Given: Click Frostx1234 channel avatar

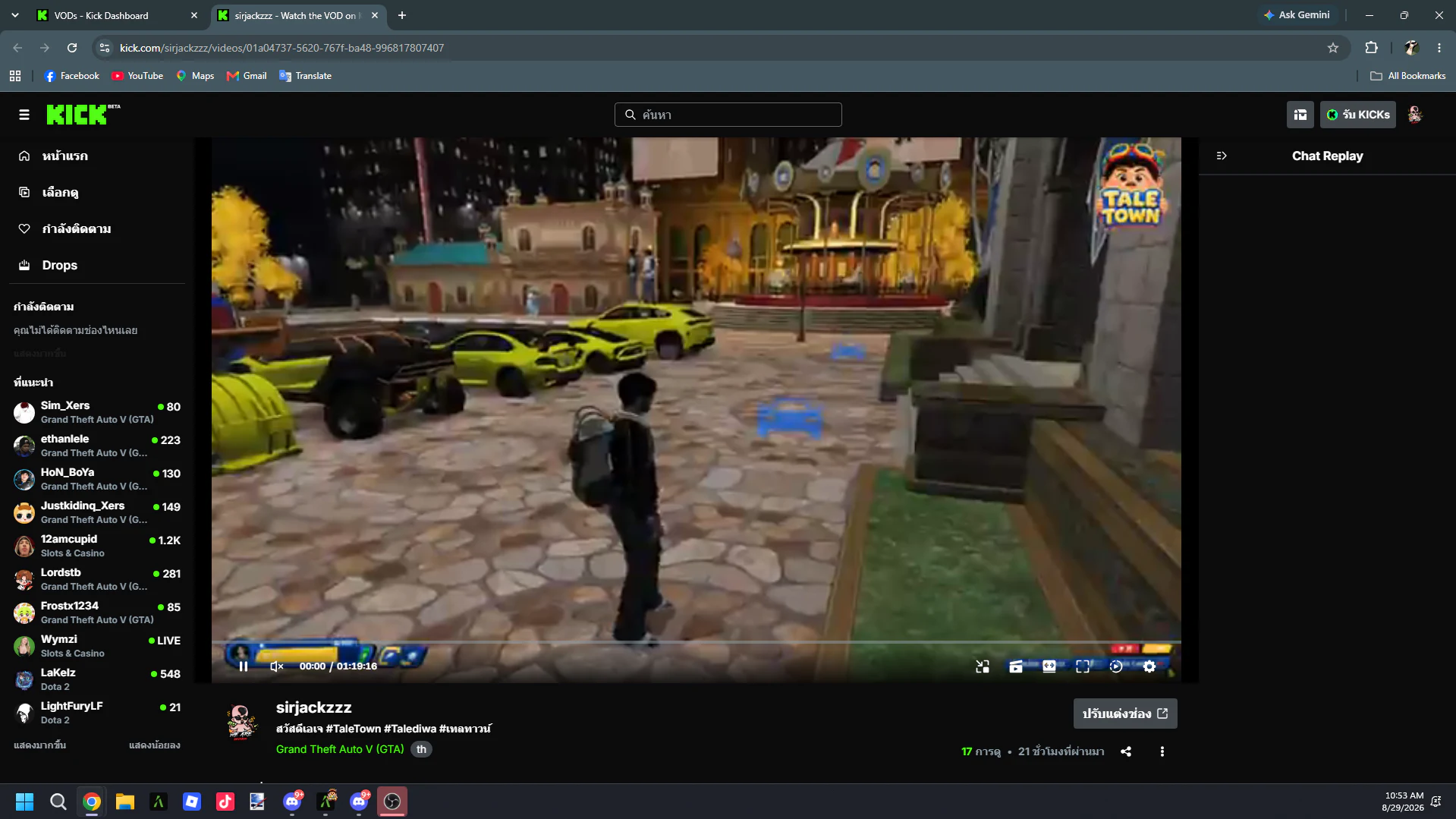Looking at the screenshot, I should click(24, 613).
